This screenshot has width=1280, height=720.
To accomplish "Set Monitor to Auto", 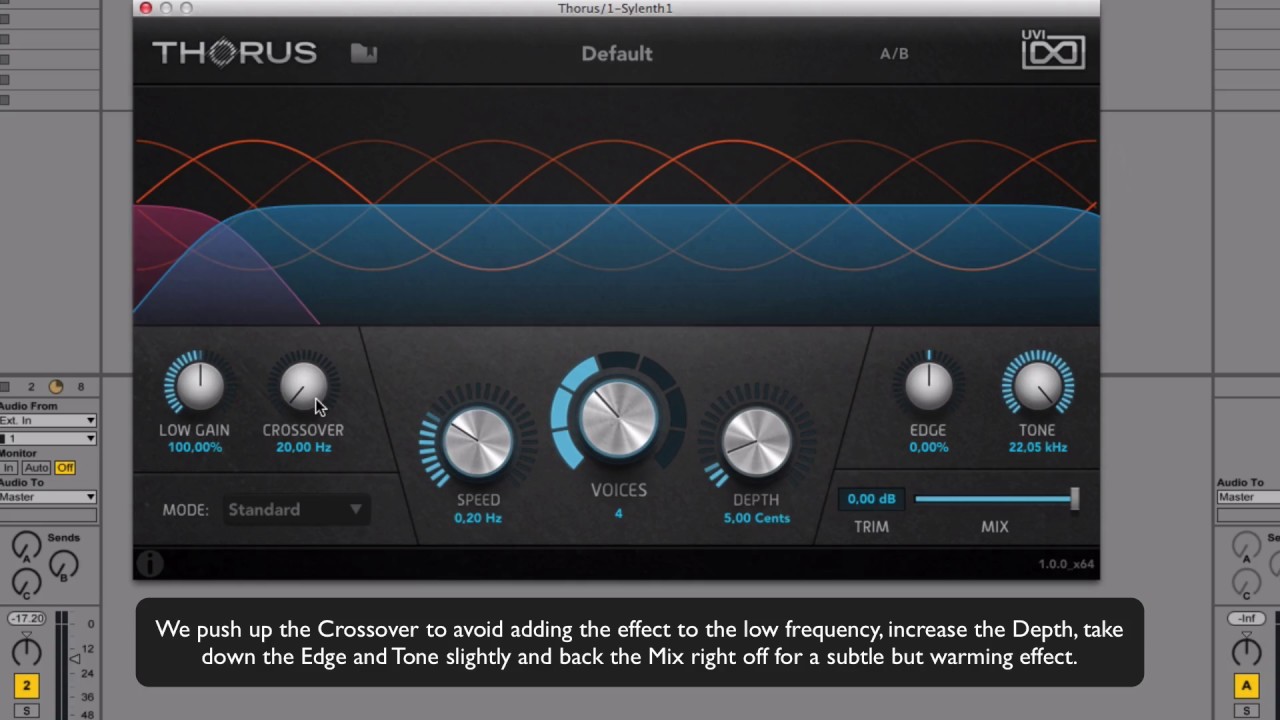I will 36,467.
